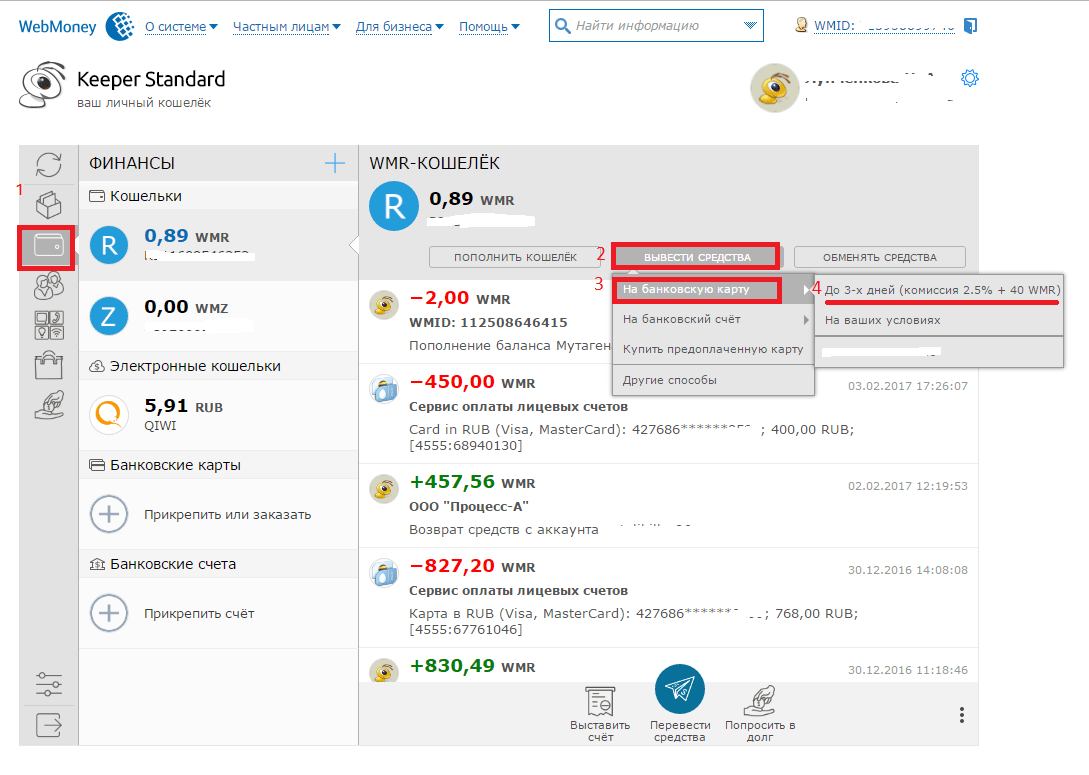This screenshot has height=775, width=1089.
Task: Click the ВЫВЕСТИ СРЕДСТВА button
Action: pyautogui.click(x=697, y=257)
